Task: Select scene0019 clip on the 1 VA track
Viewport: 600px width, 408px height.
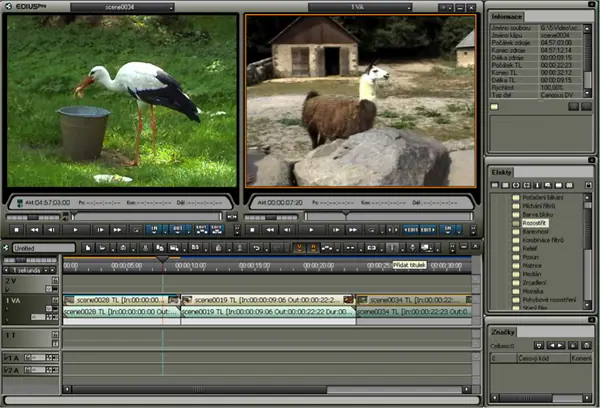Action: 268,300
